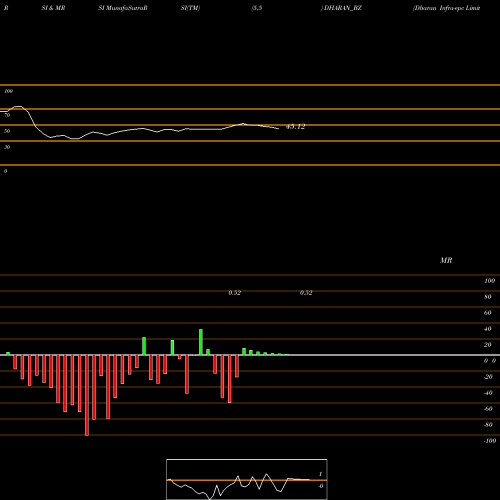Click the -100 label on MR axis

click(x=490, y=441)
